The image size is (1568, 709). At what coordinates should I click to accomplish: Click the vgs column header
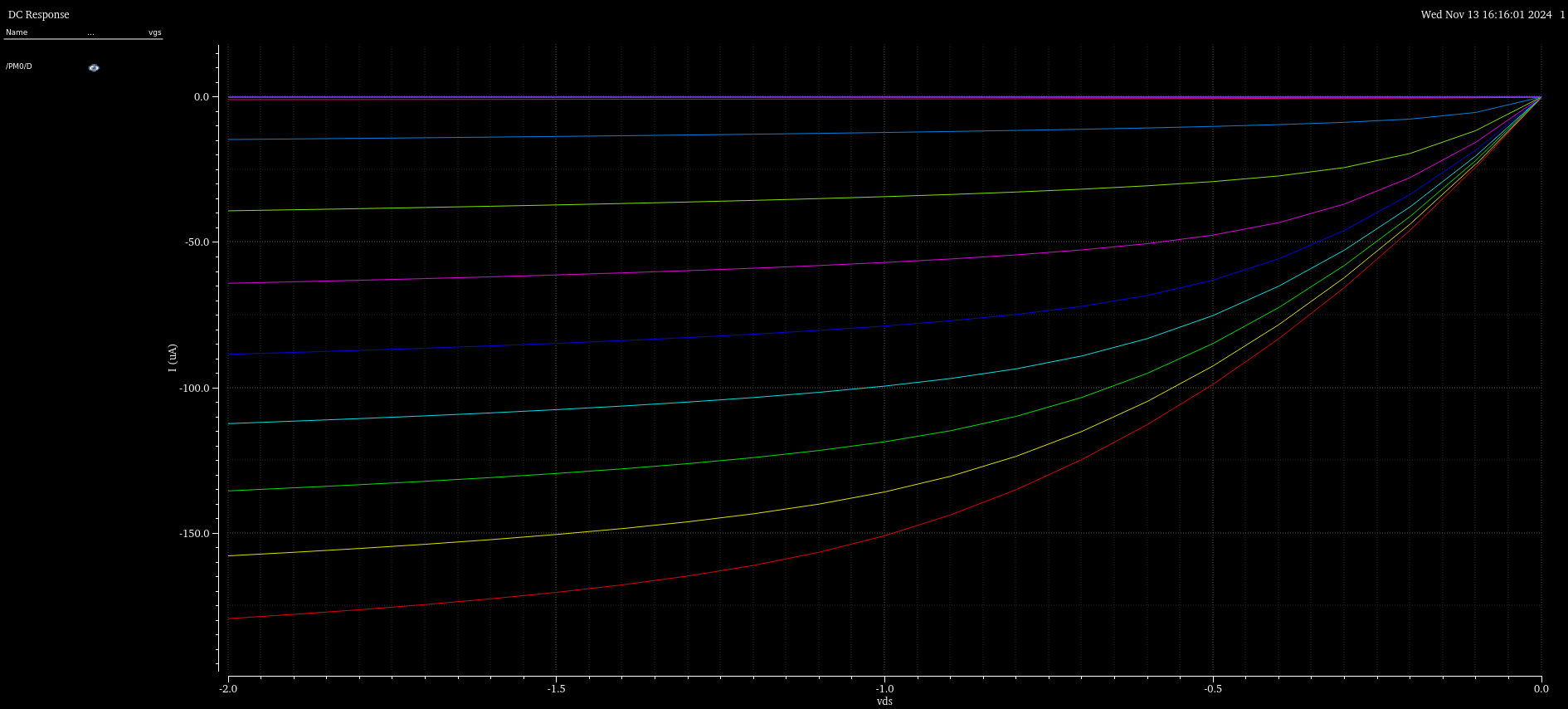154,32
